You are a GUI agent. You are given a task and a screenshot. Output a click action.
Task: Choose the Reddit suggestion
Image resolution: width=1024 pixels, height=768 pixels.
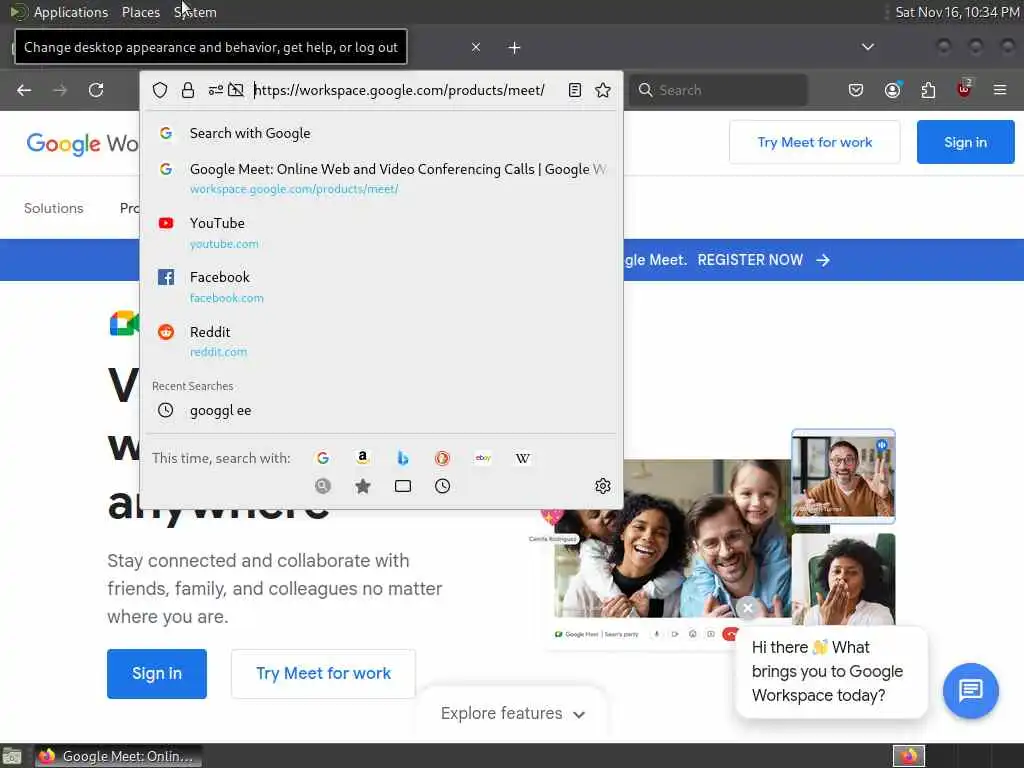tap(382, 341)
